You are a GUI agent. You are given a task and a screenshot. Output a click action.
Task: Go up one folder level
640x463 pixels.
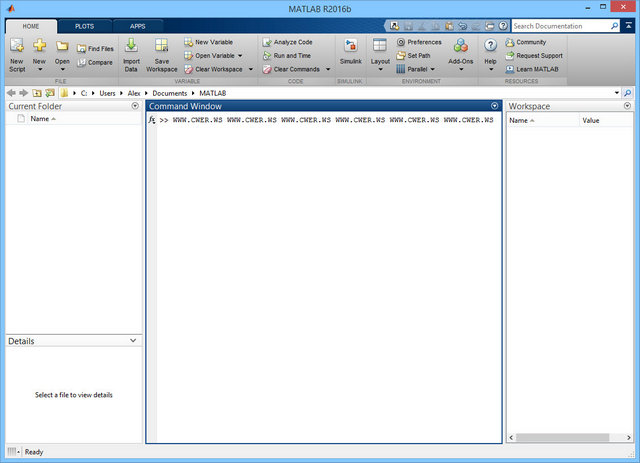(36, 92)
